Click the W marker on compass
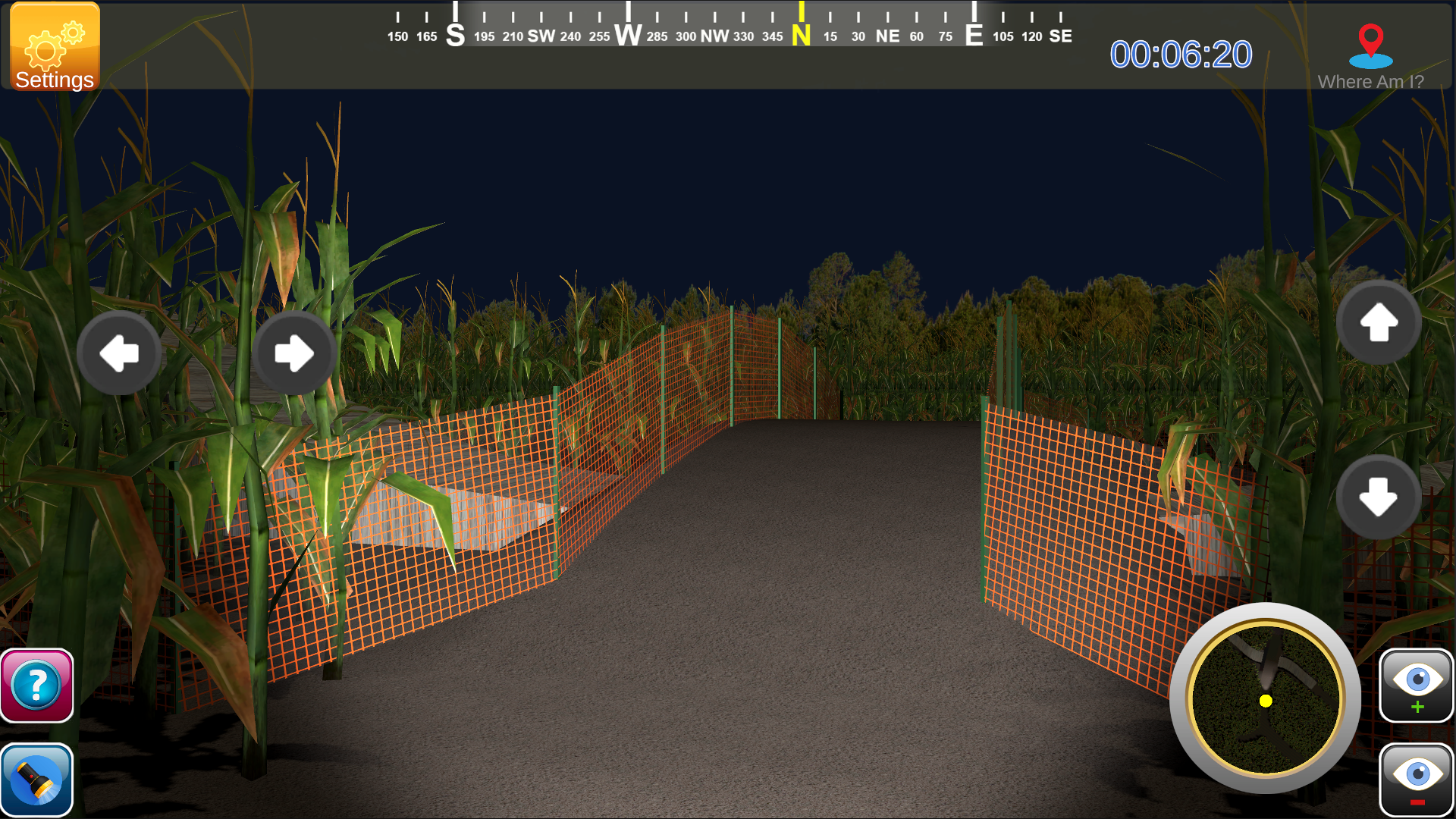The image size is (1456, 819). click(628, 35)
